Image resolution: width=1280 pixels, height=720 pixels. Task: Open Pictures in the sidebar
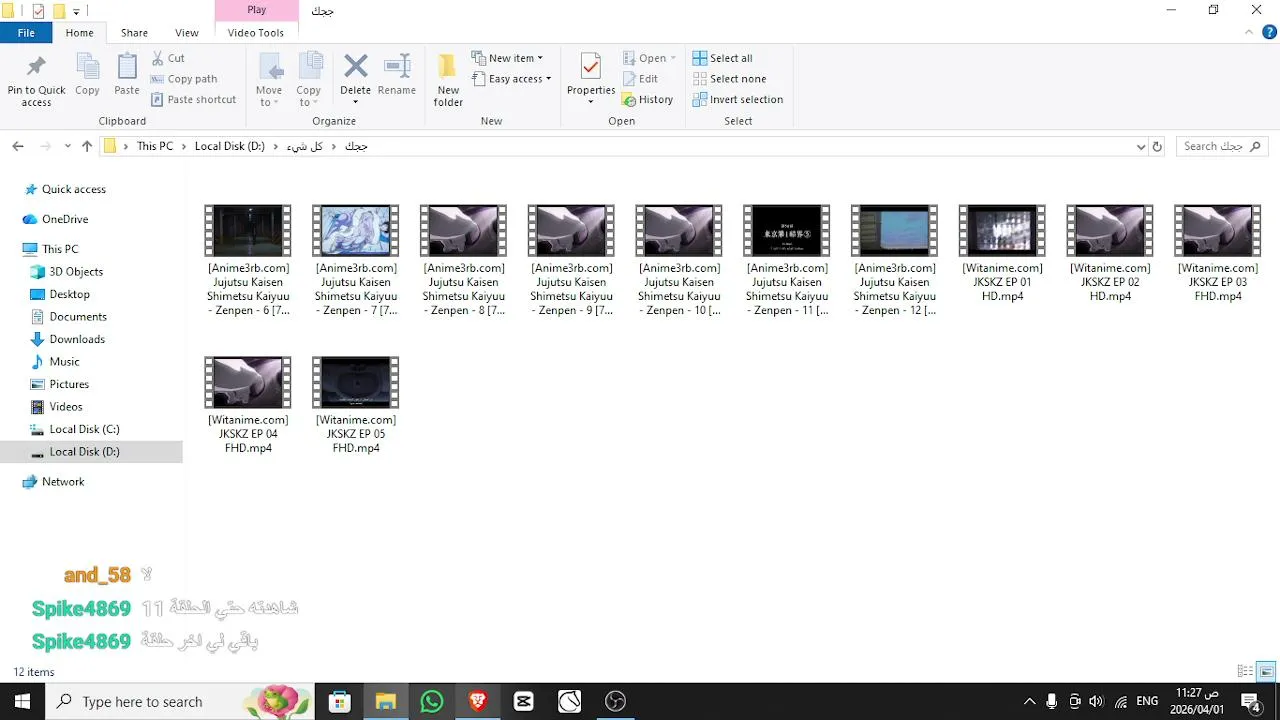69,384
